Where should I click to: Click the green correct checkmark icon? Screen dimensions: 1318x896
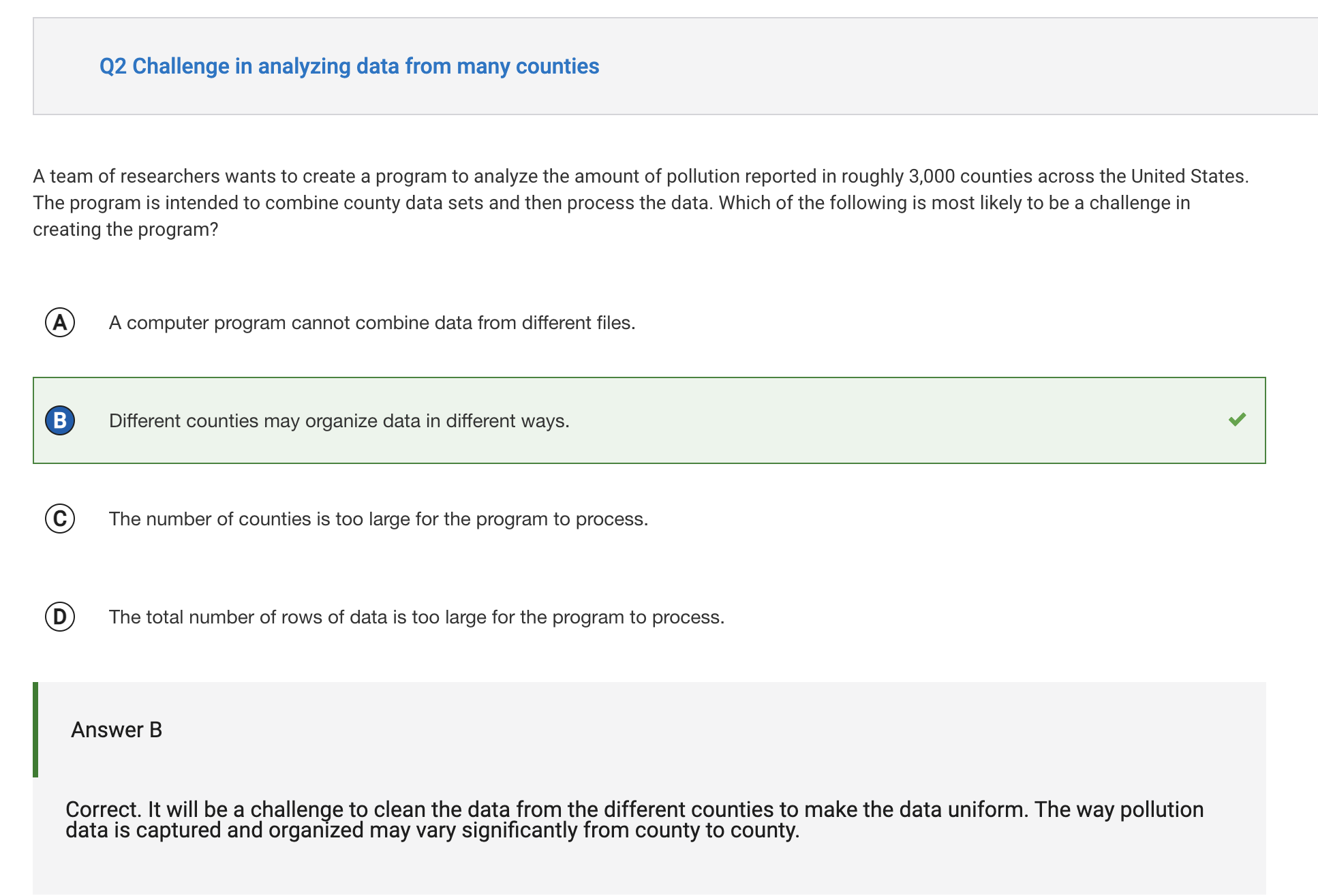click(x=1237, y=420)
